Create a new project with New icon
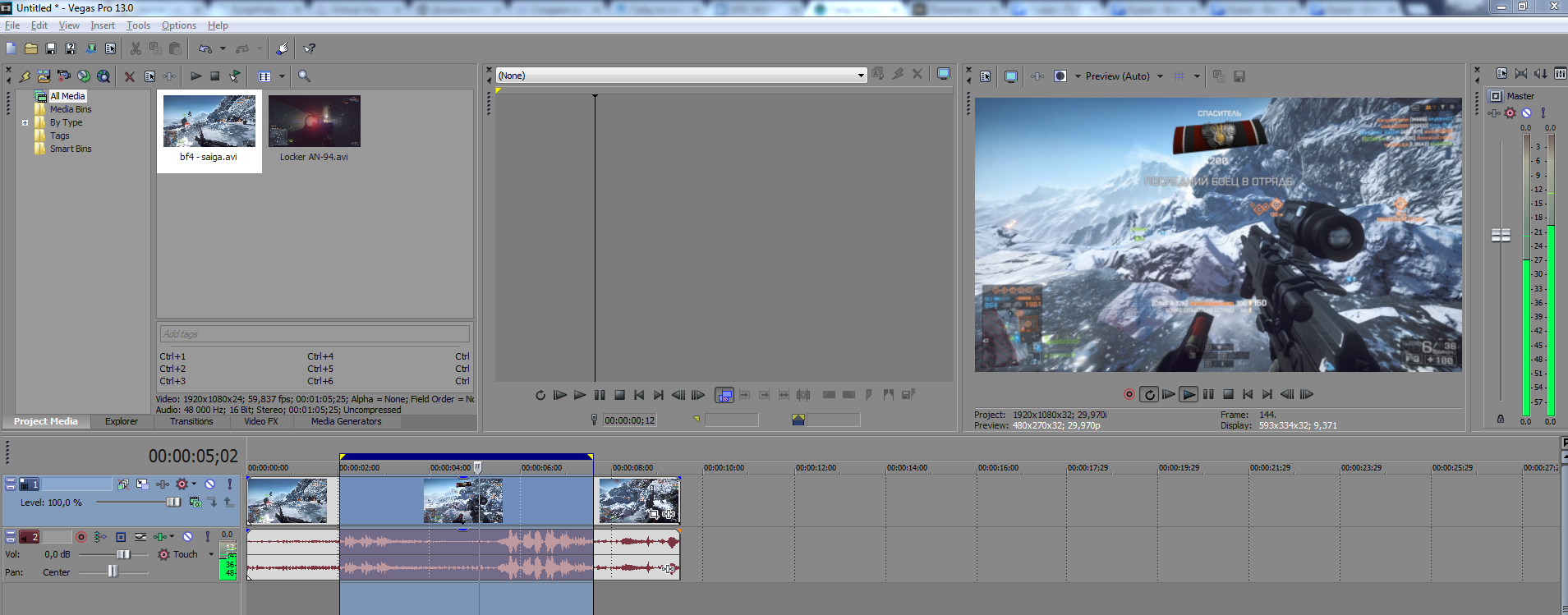Viewport: 1568px width, 615px height. [x=11, y=49]
